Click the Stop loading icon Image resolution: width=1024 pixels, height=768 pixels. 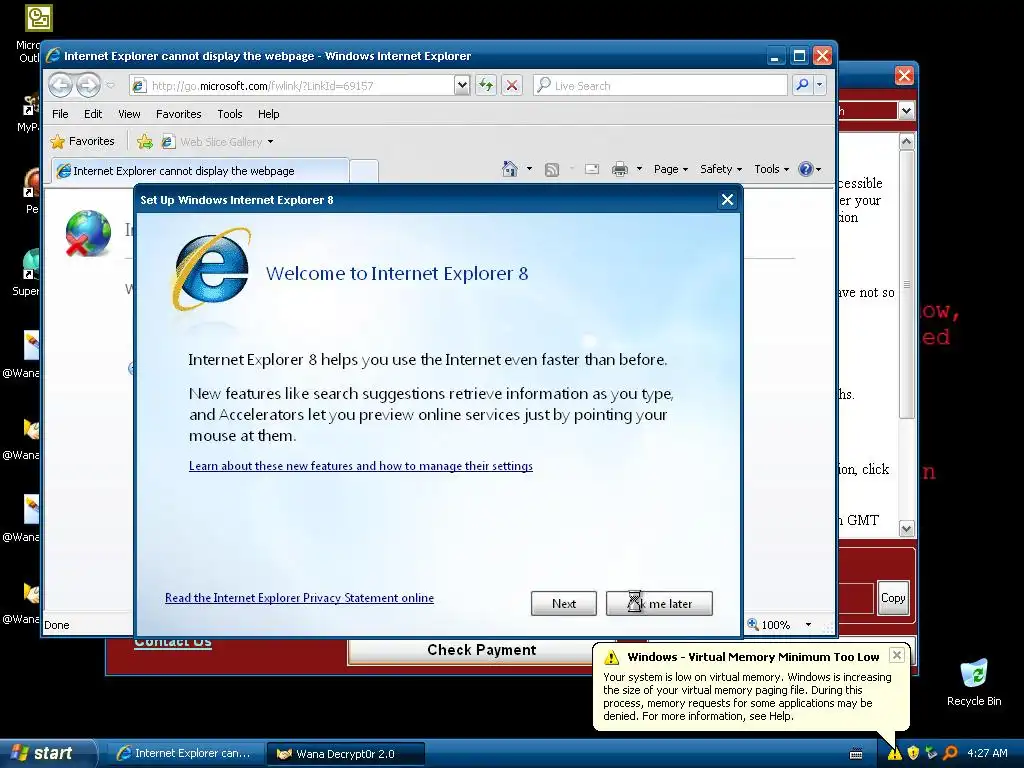512,86
